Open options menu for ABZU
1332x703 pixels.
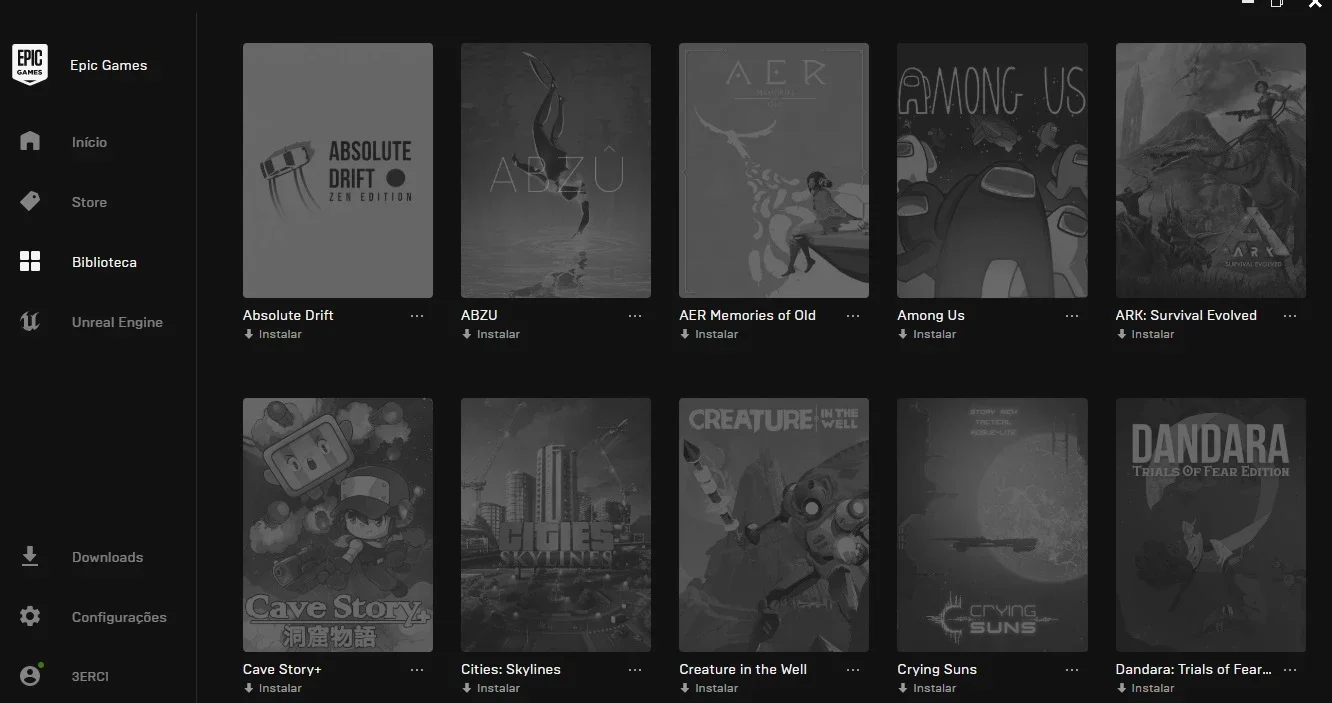[x=635, y=315]
